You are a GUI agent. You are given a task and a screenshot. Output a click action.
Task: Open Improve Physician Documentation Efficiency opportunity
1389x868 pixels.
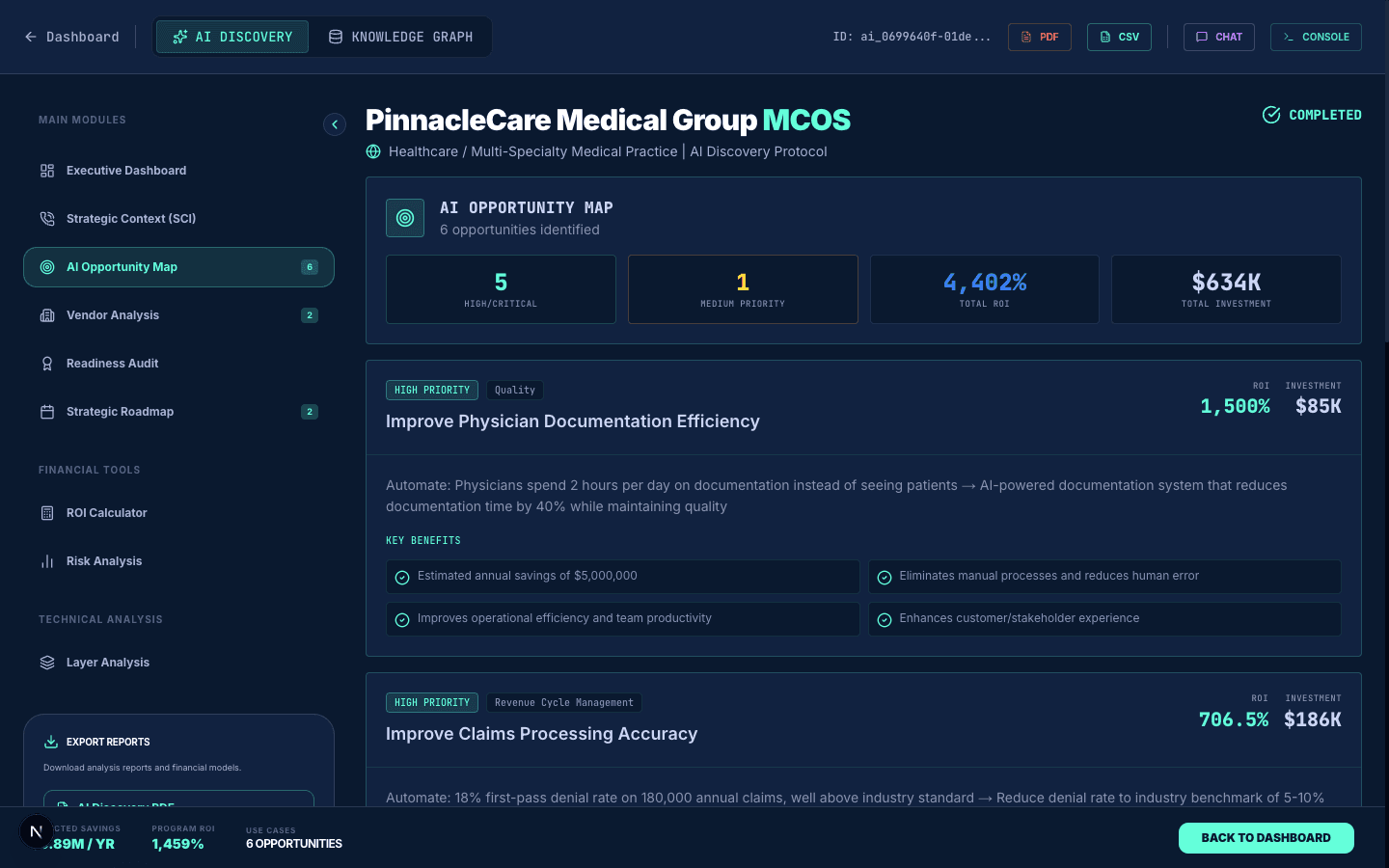573,421
